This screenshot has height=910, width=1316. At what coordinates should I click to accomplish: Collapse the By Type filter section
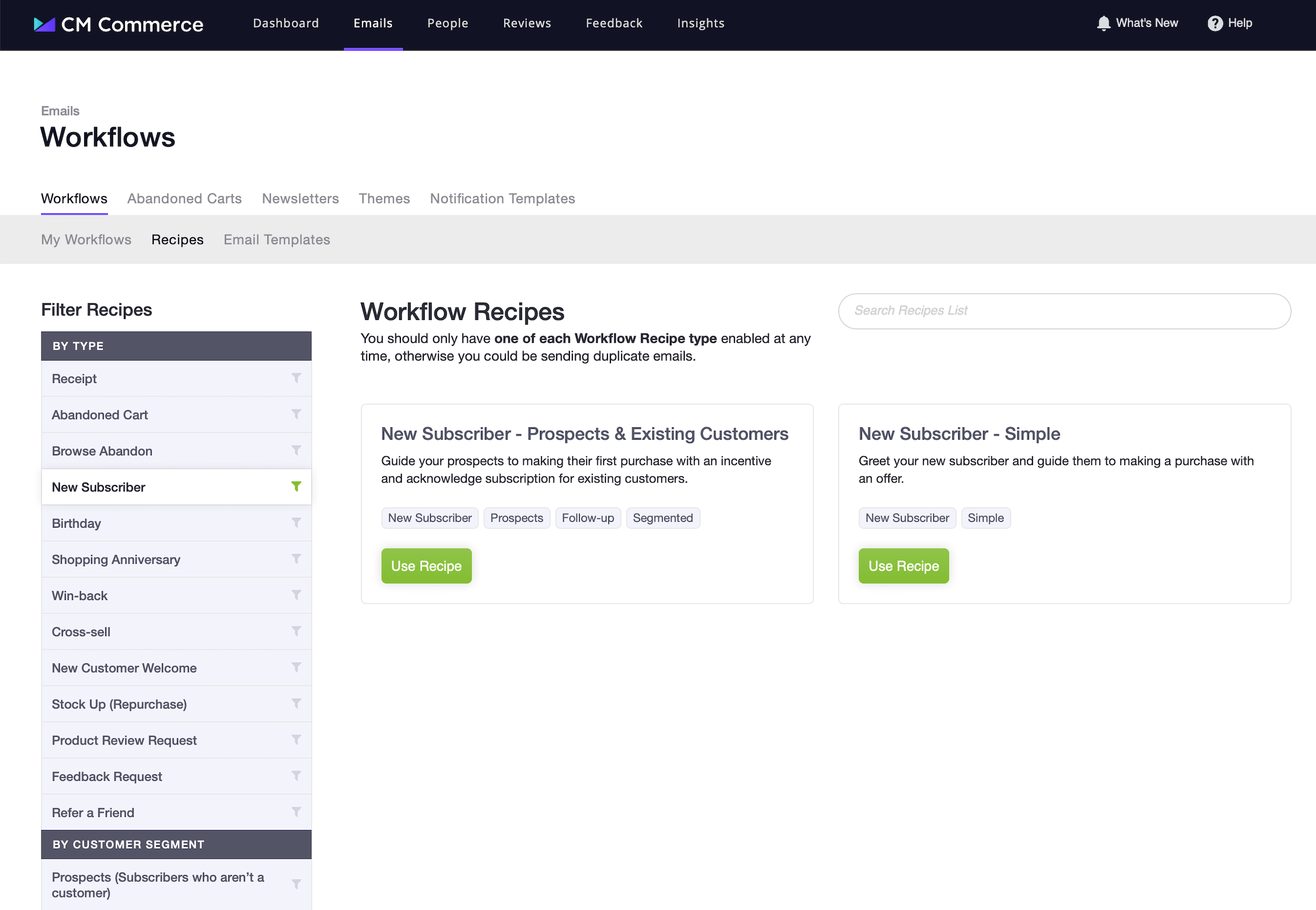pyautogui.click(x=176, y=345)
